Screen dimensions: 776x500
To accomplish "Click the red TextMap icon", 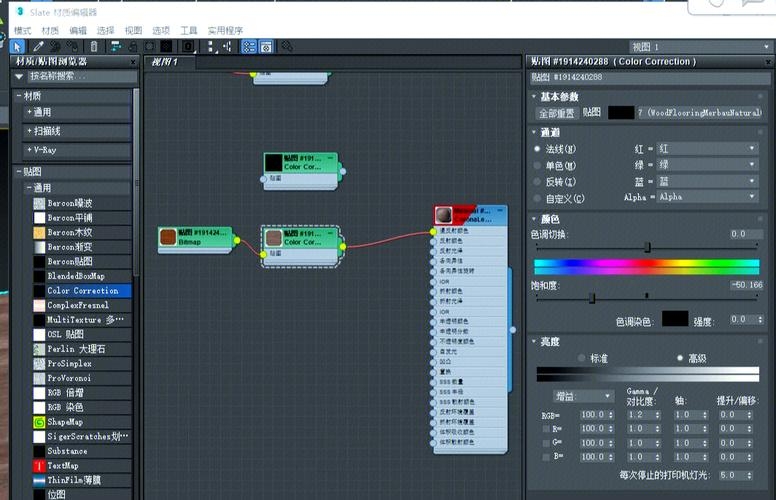I will pyautogui.click(x=39, y=466).
